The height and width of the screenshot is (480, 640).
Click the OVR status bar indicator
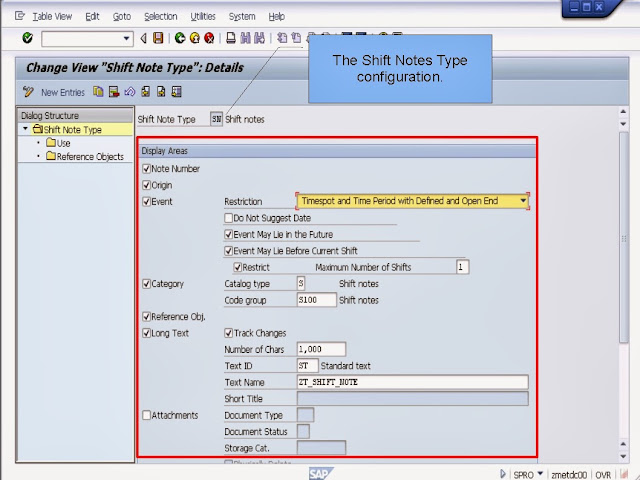click(603, 475)
